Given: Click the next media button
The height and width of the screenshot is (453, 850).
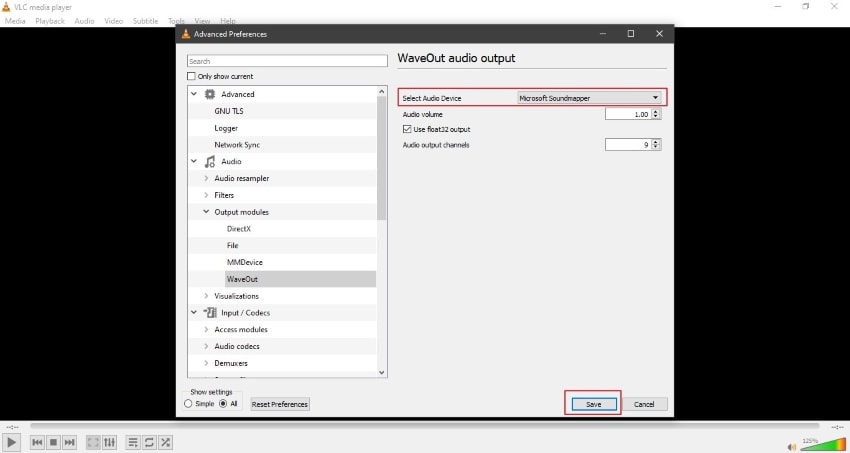Looking at the screenshot, I should click(x=69, y=442).
